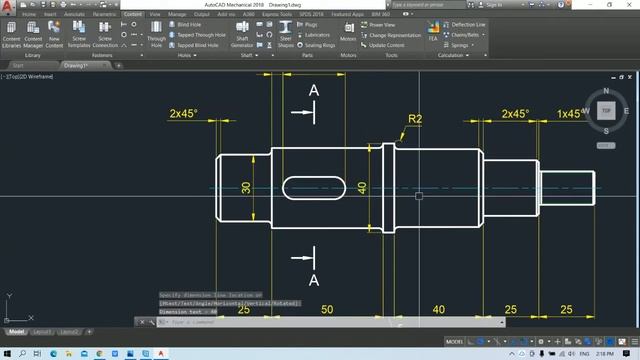Switch to the Model layout tab
This screenshot has width=640, height=360.
(16, 332)
